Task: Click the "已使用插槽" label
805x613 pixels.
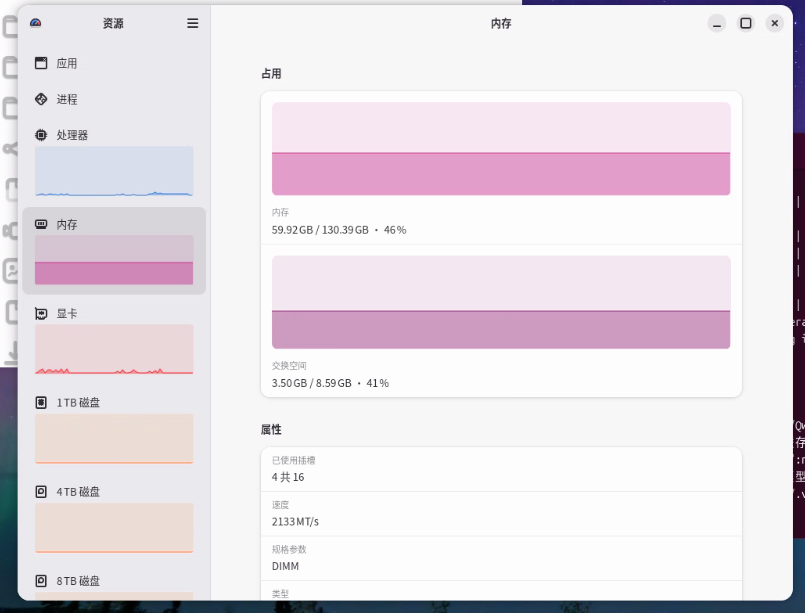Action: (x=293, y=460)
